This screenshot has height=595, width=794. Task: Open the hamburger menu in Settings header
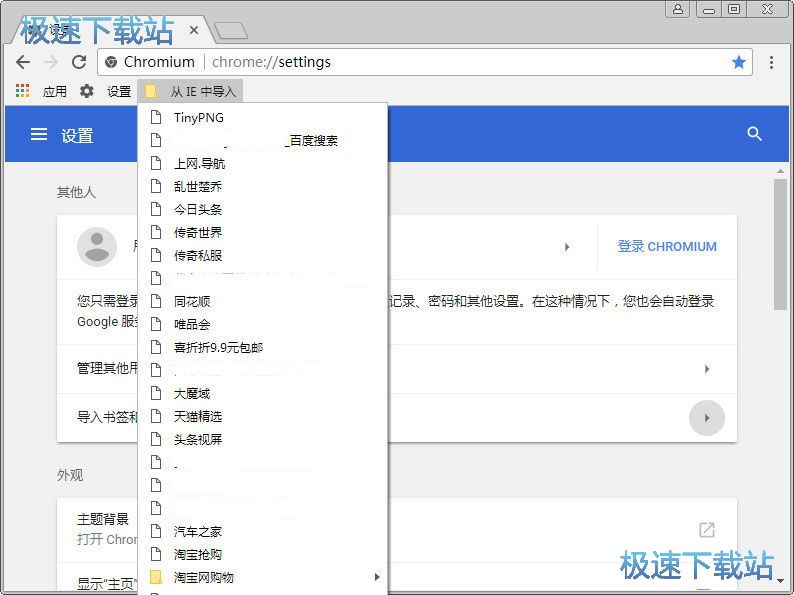39,134
